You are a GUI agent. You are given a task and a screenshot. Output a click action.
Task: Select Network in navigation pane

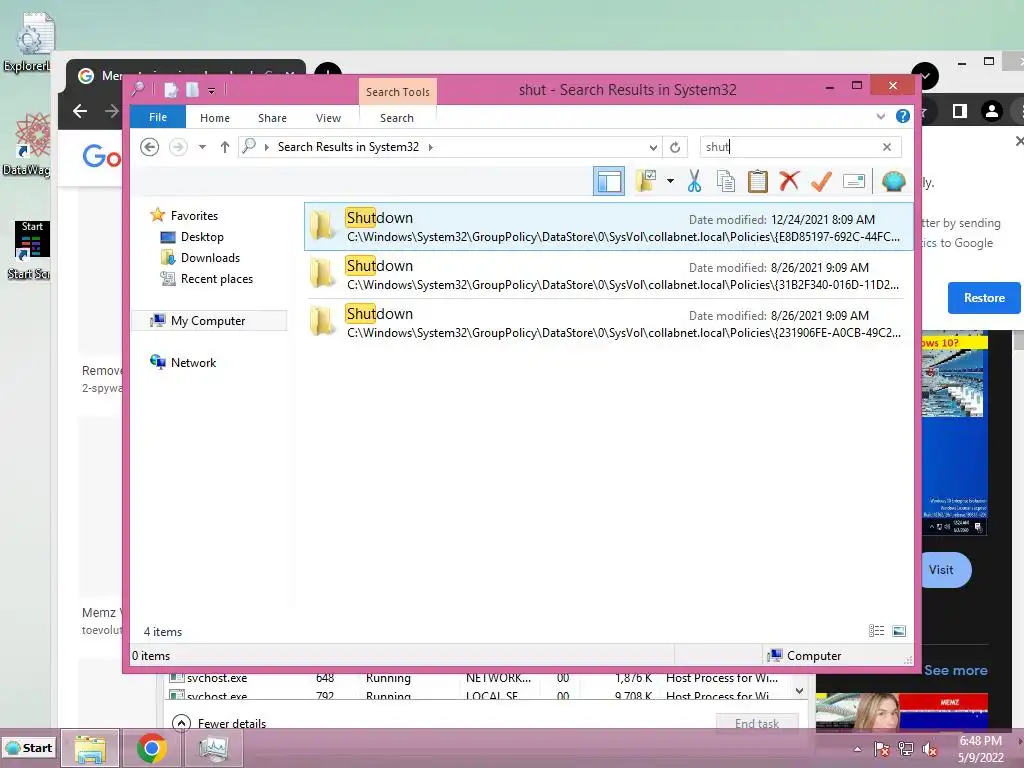[x=193, y=363]
